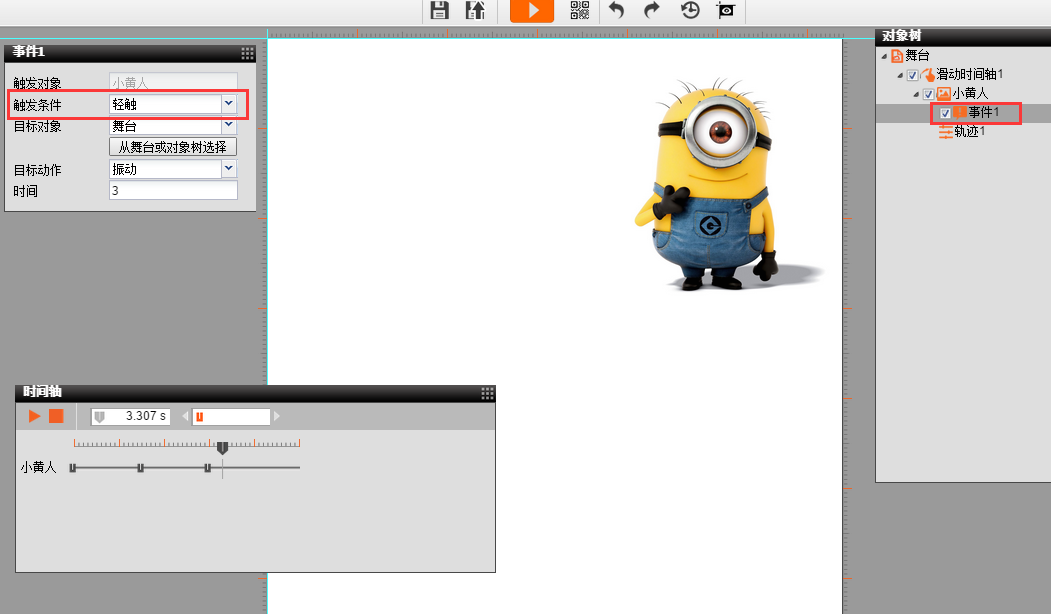Click the 对象树 panel title
Image resolution: width=1051 pixels, height=614 pixels.
tap(902, 36)
